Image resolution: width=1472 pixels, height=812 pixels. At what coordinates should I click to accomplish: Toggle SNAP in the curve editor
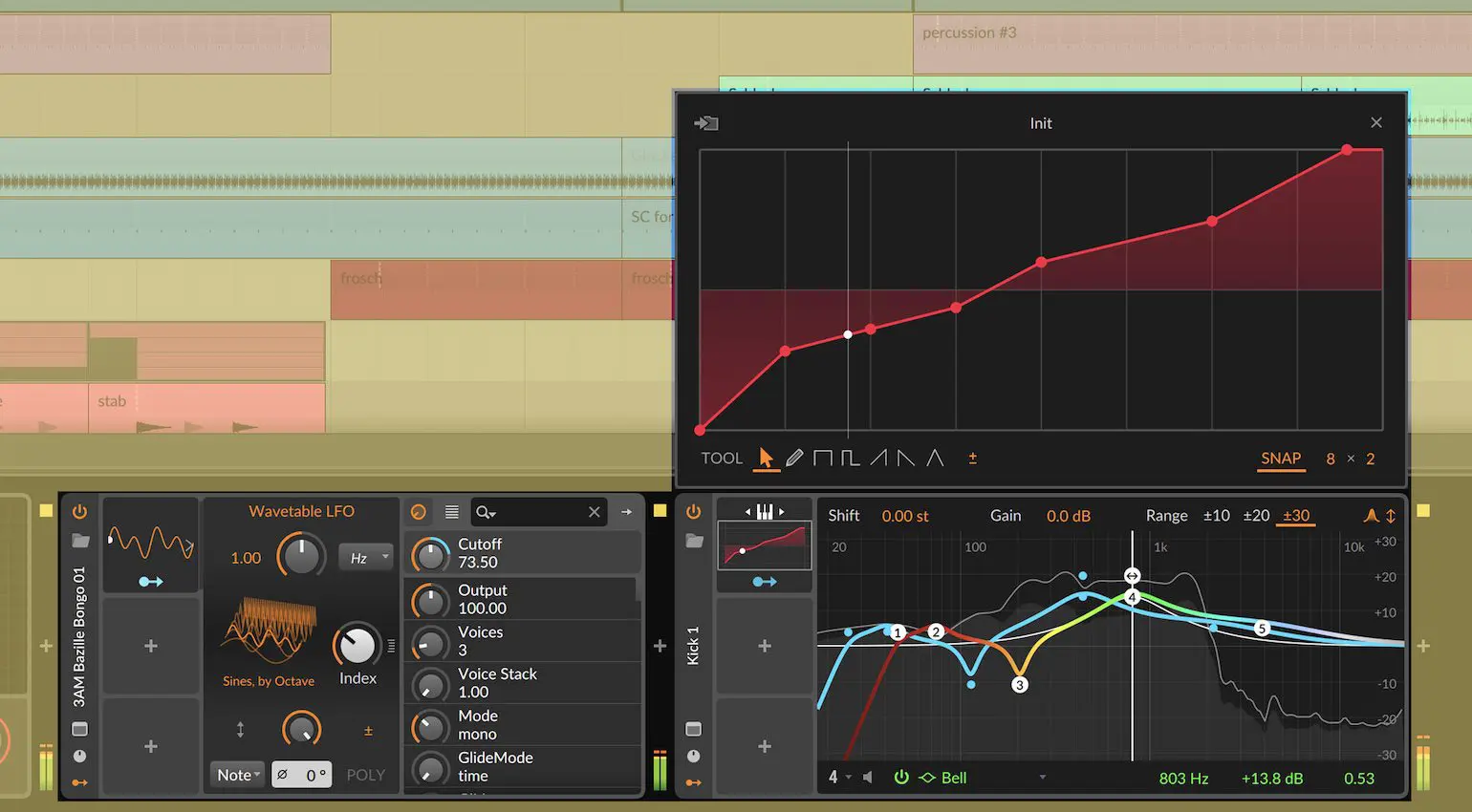point(1280,459)
